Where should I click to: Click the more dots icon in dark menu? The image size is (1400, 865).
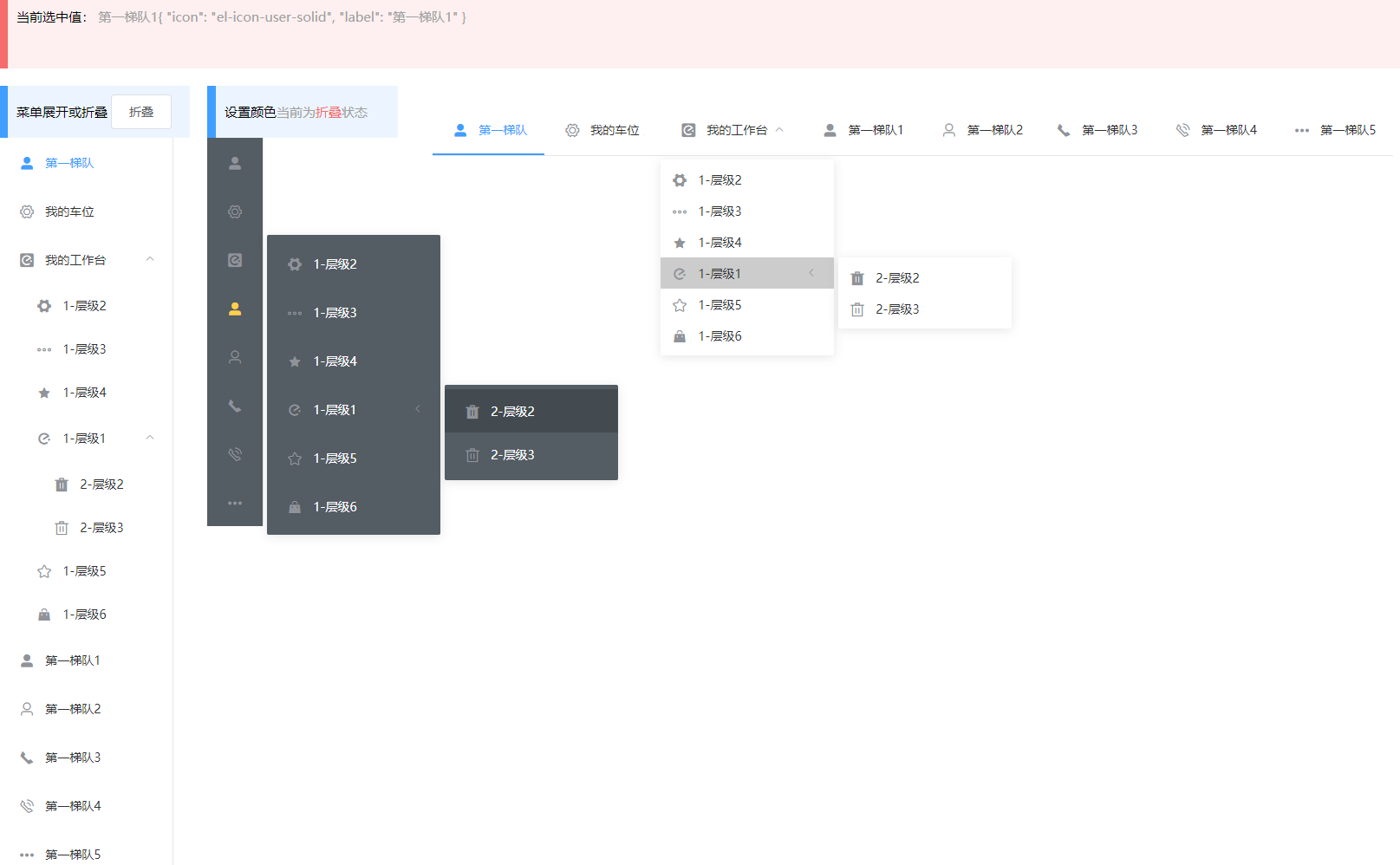(235, 503)
